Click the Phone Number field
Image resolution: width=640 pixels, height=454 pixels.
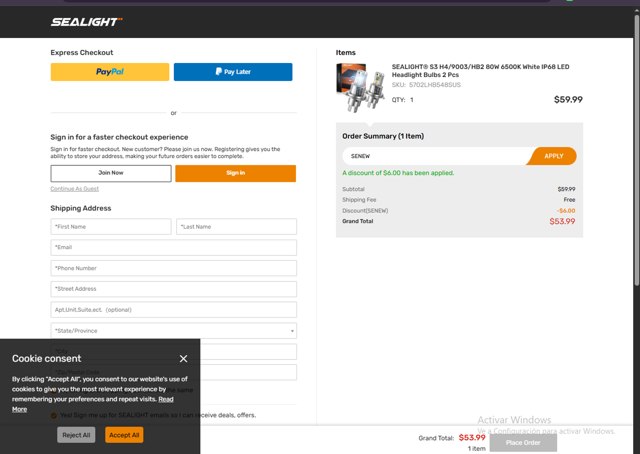coord(173,268)
